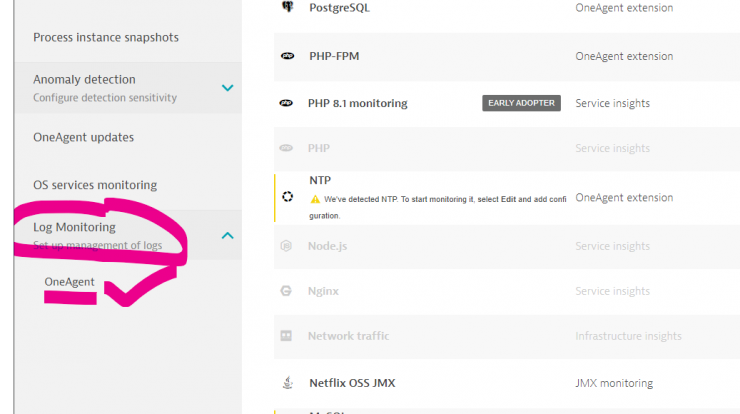Screen dimensions: 740x414
Task: Expand the Anomaly detection chevron
Action: point(227,88)
